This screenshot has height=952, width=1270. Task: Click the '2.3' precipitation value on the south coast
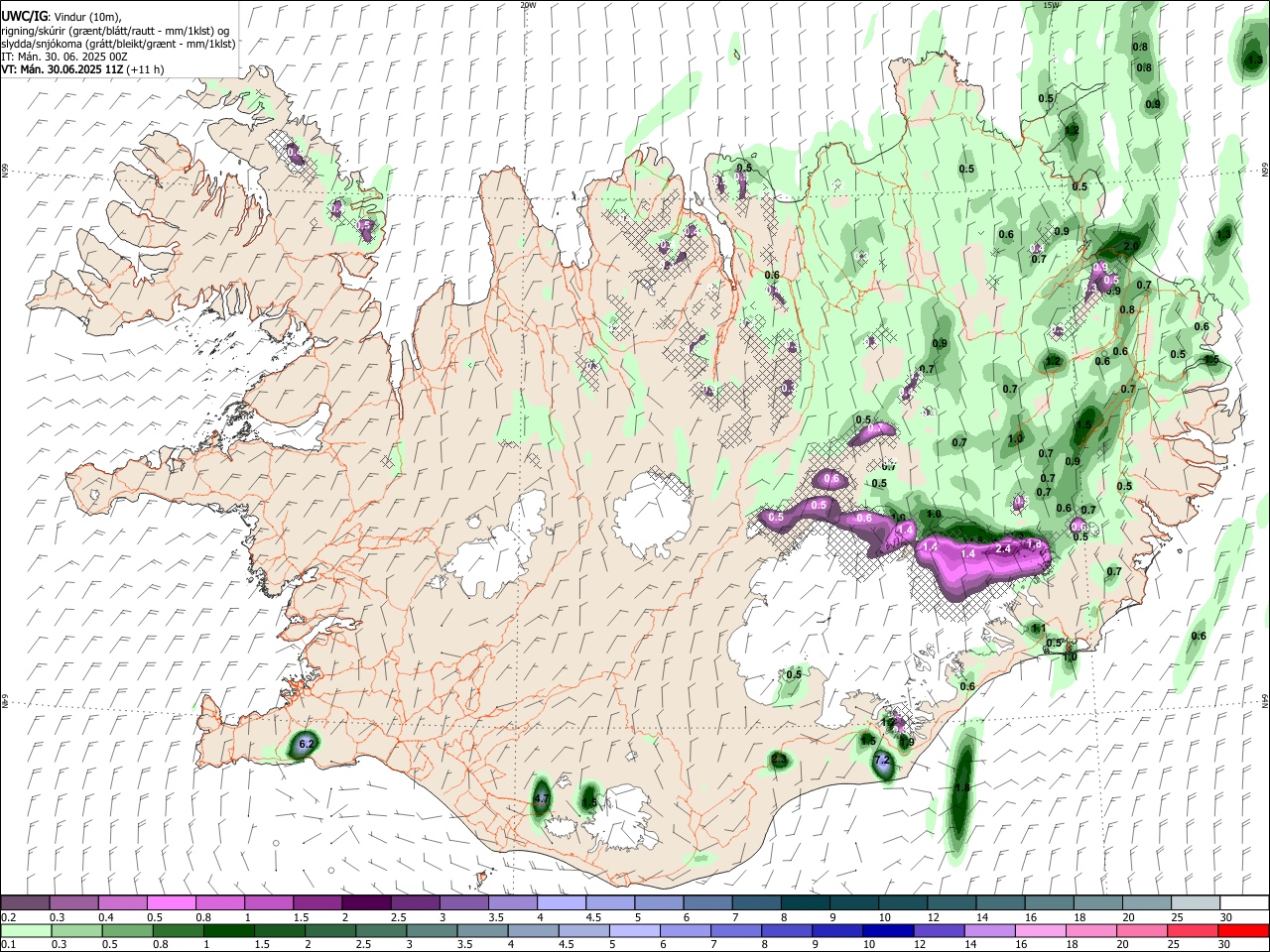pos(779,761)
